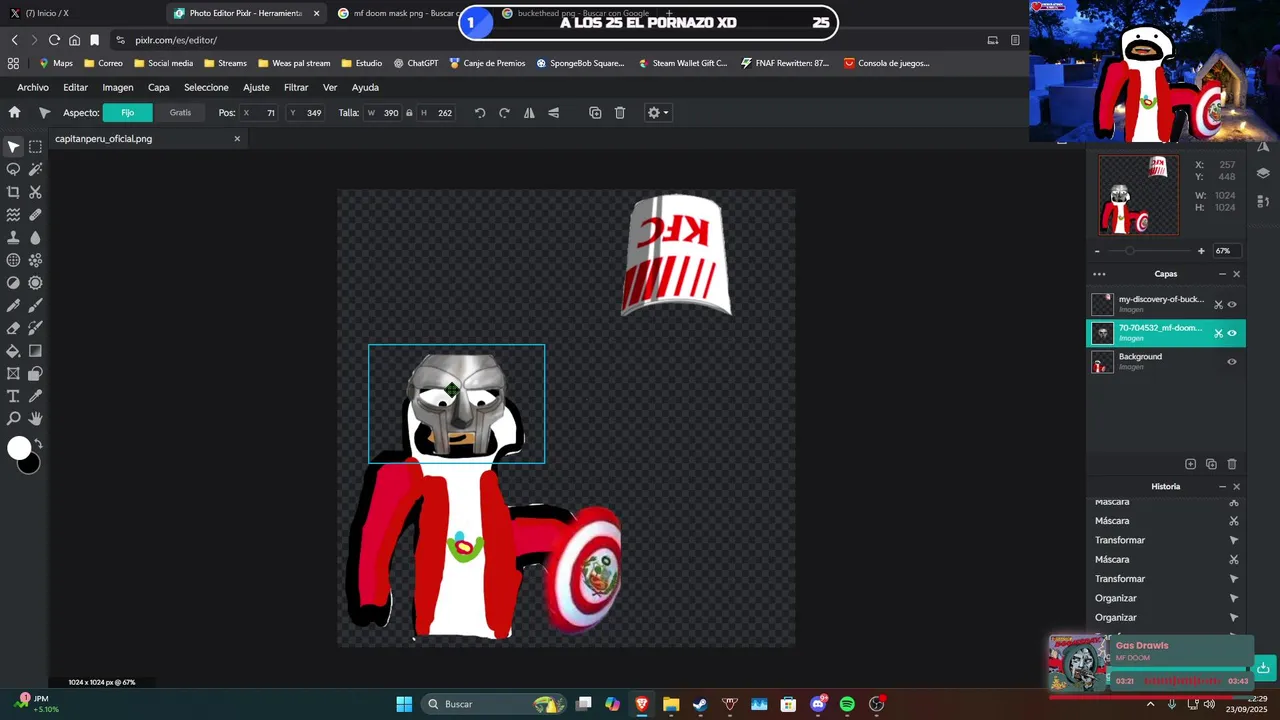Select the Heal bandage tool

pyautogui.click(x=35, y=215)
